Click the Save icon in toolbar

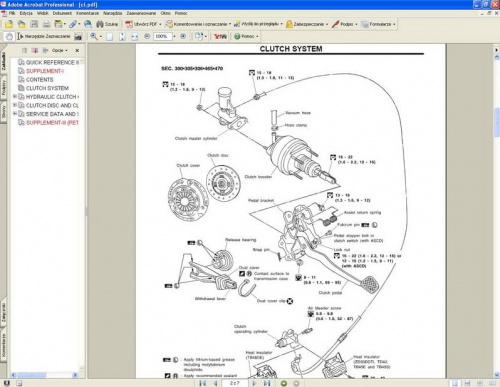pyautogui.click(x=34, y=24)
